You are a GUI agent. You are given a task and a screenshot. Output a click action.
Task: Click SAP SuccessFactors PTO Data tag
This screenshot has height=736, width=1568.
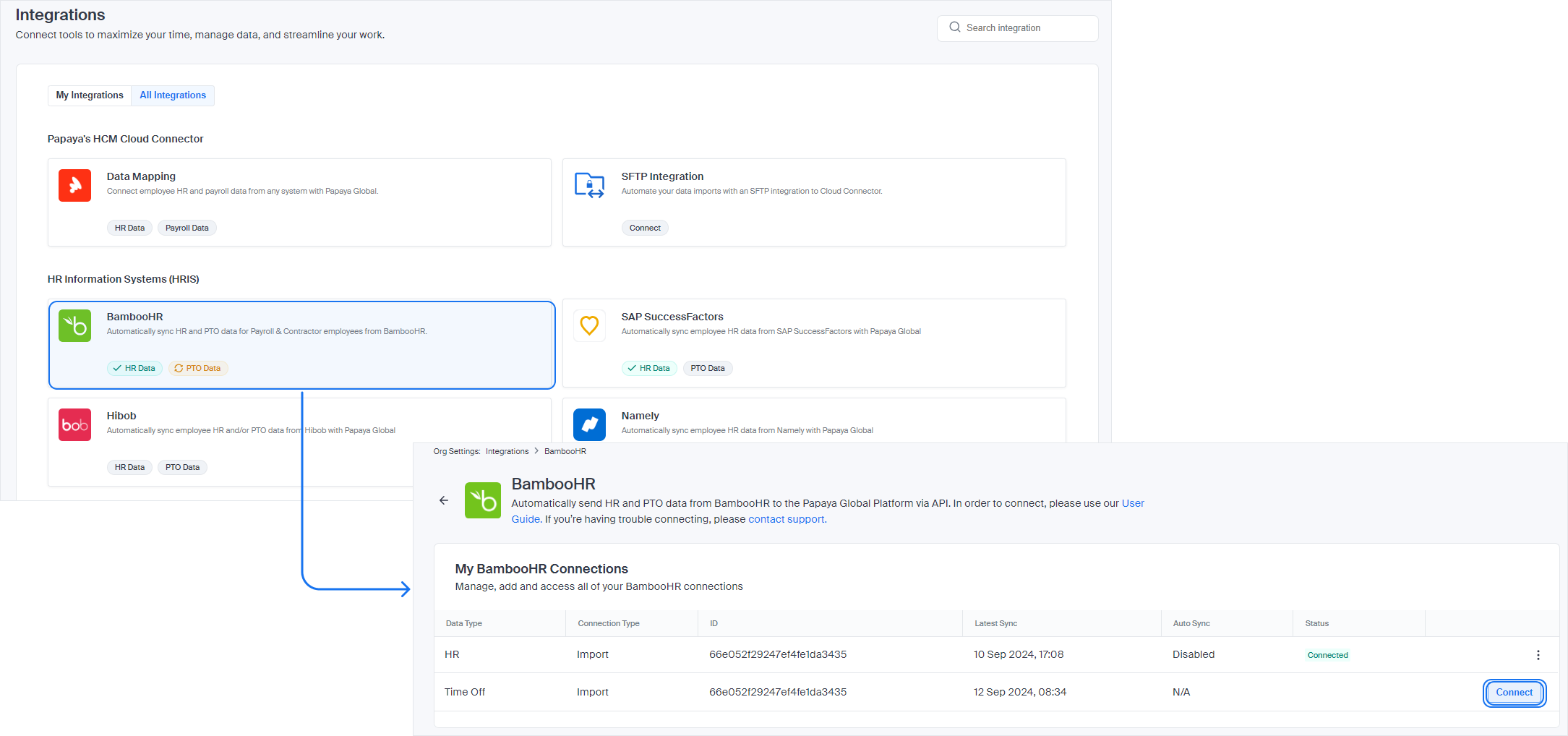click(708, 368)
